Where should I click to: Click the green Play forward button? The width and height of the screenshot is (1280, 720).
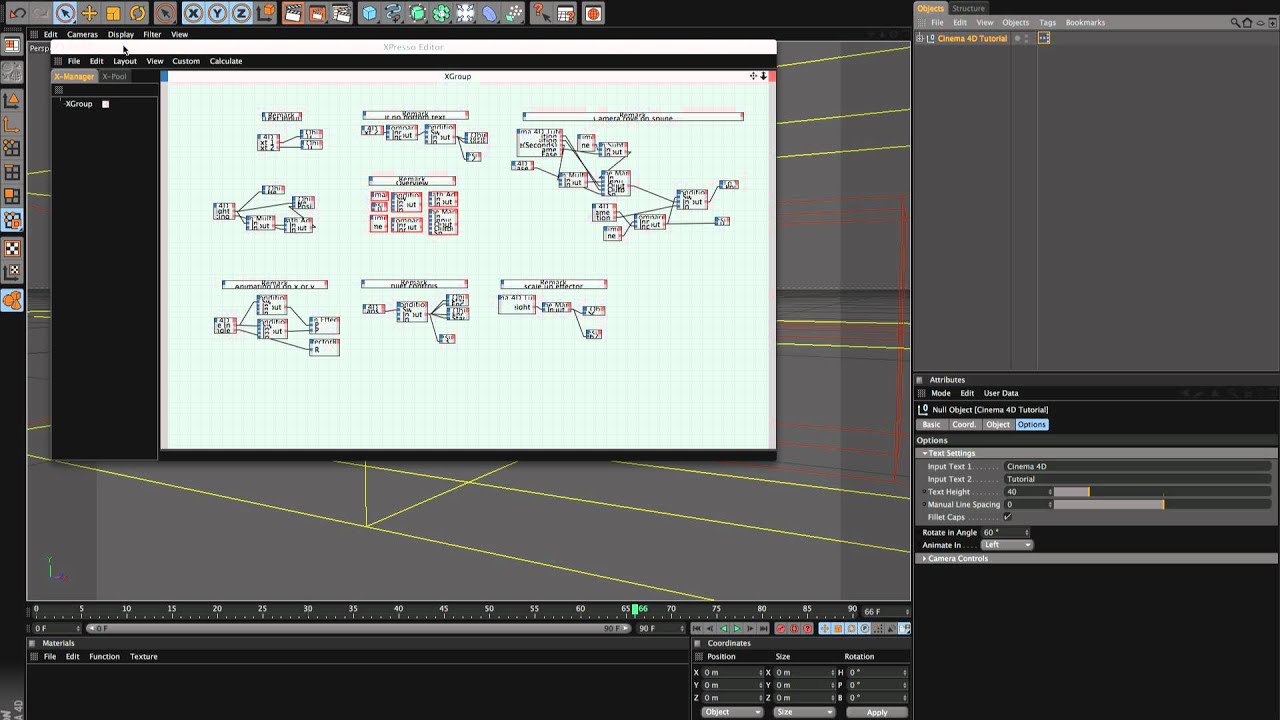click(x=737, y=629)
